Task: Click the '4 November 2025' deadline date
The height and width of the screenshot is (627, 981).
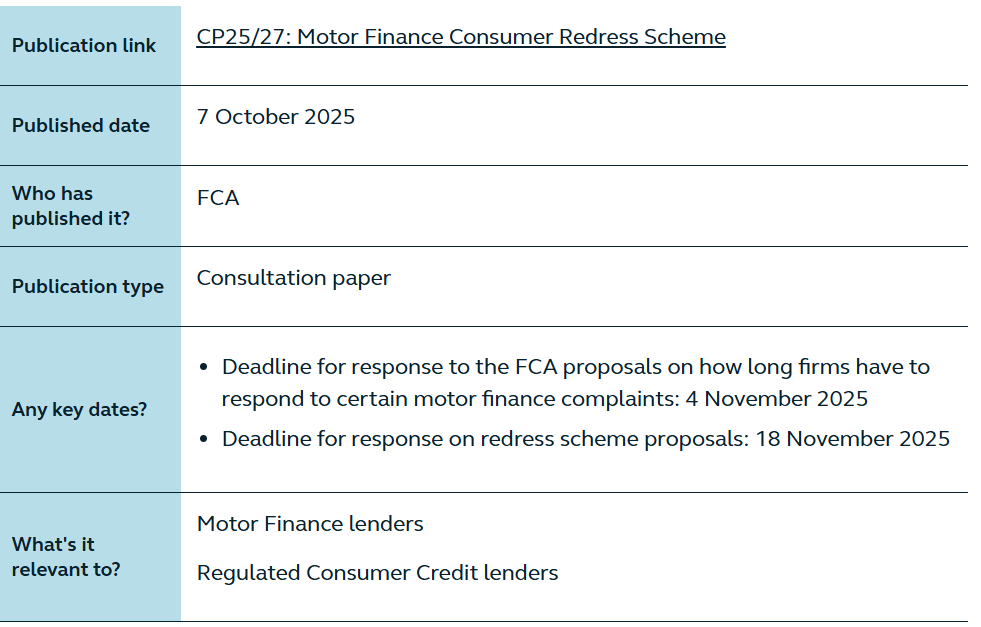Action: [x=776, y=399]
